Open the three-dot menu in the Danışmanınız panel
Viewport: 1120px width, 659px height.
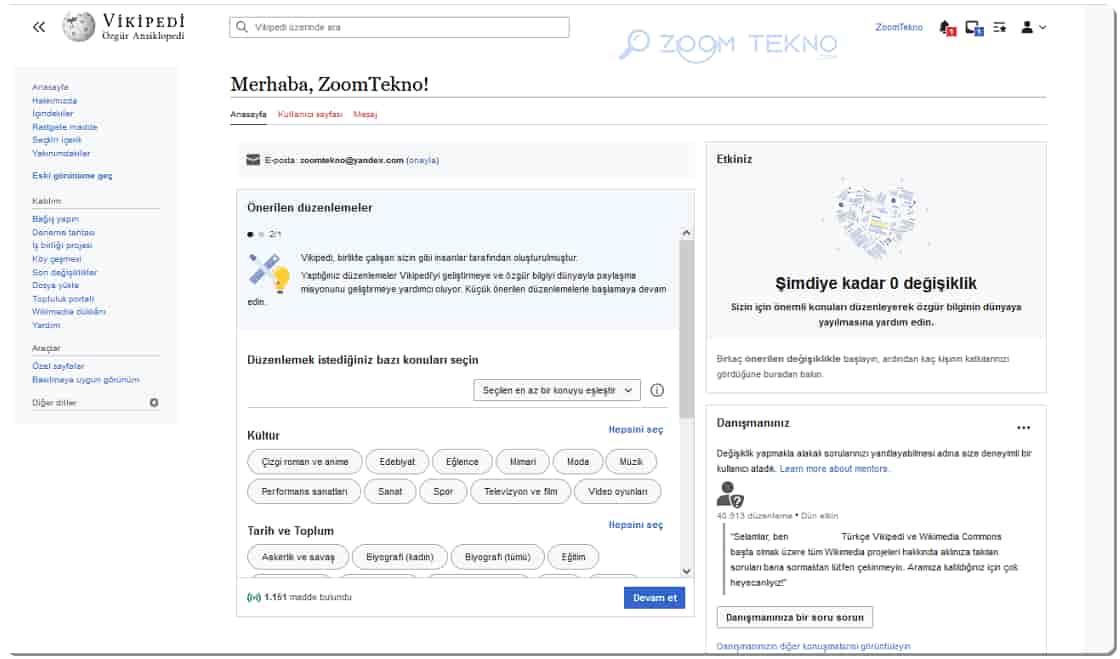click(x=1024, y=428)
